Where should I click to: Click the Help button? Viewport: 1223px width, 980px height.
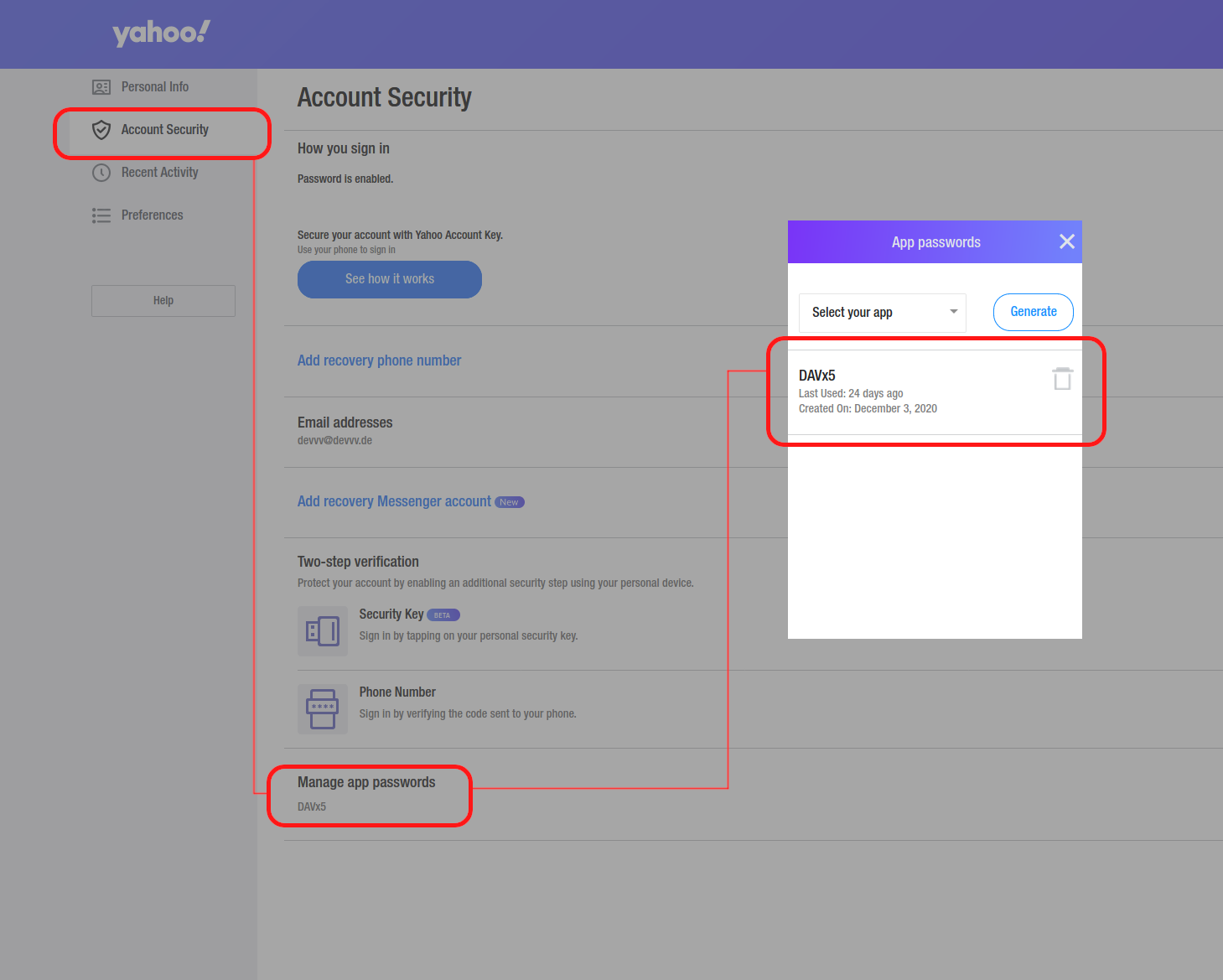pyautogui.click(x=163, y=301)
